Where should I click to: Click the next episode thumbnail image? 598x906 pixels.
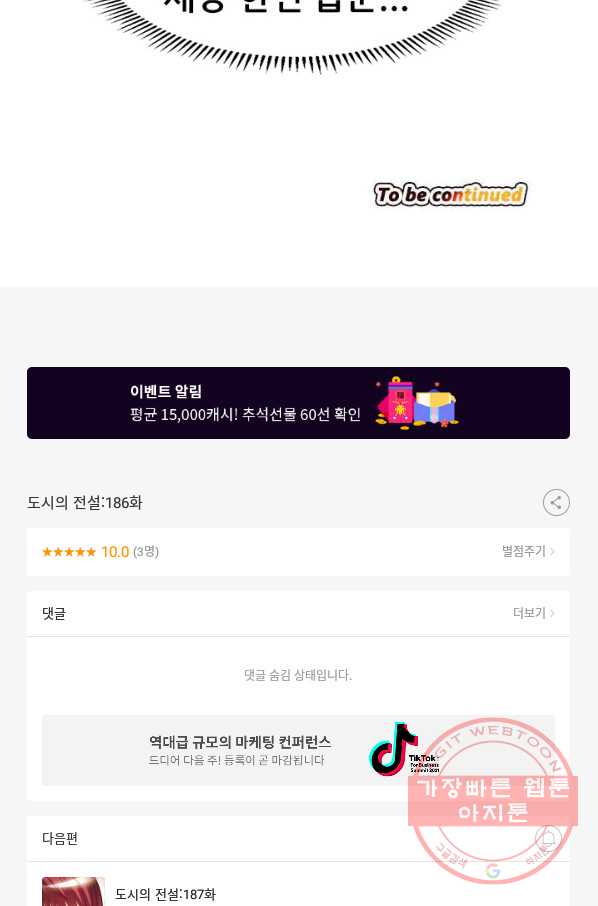tap(73, 892)
